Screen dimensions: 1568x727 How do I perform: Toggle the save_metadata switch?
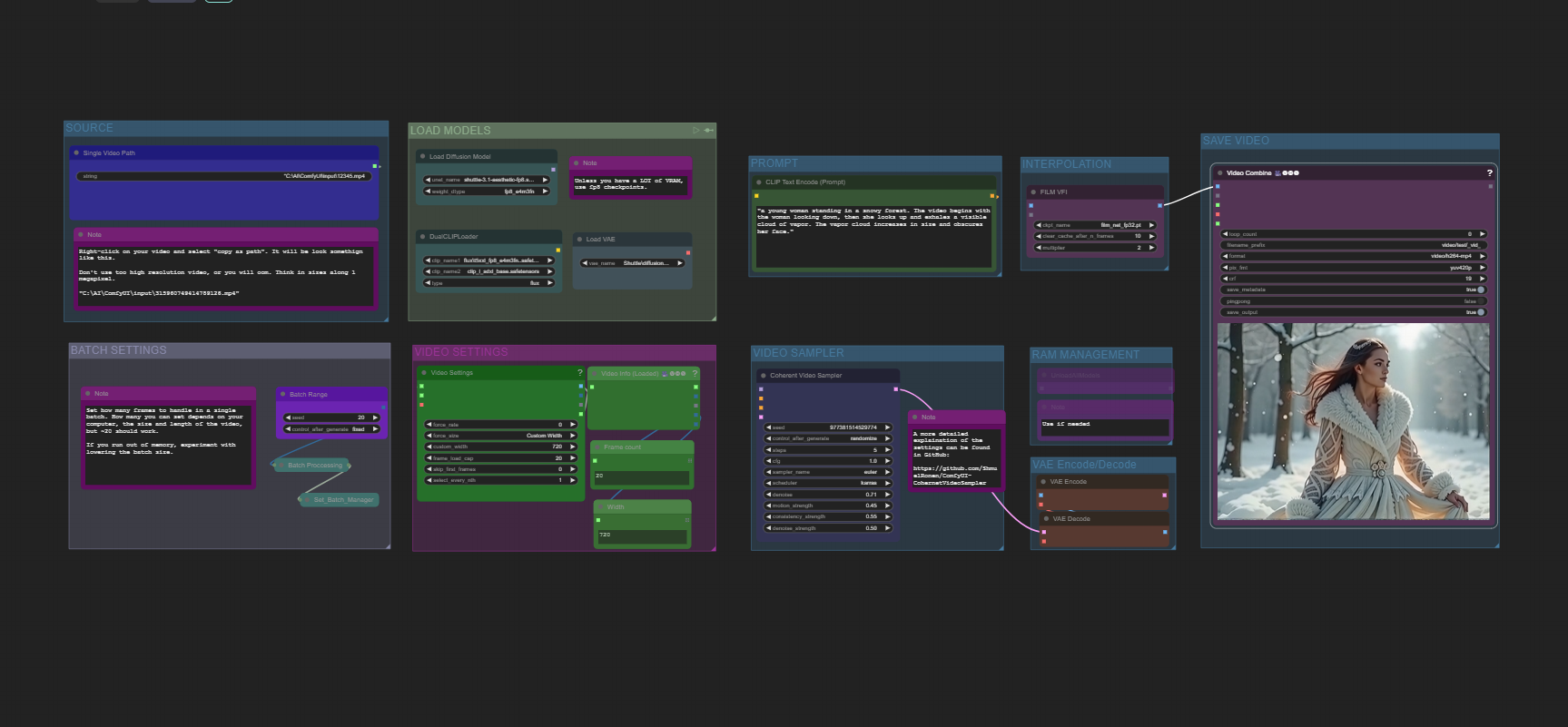pos(1480,290)
